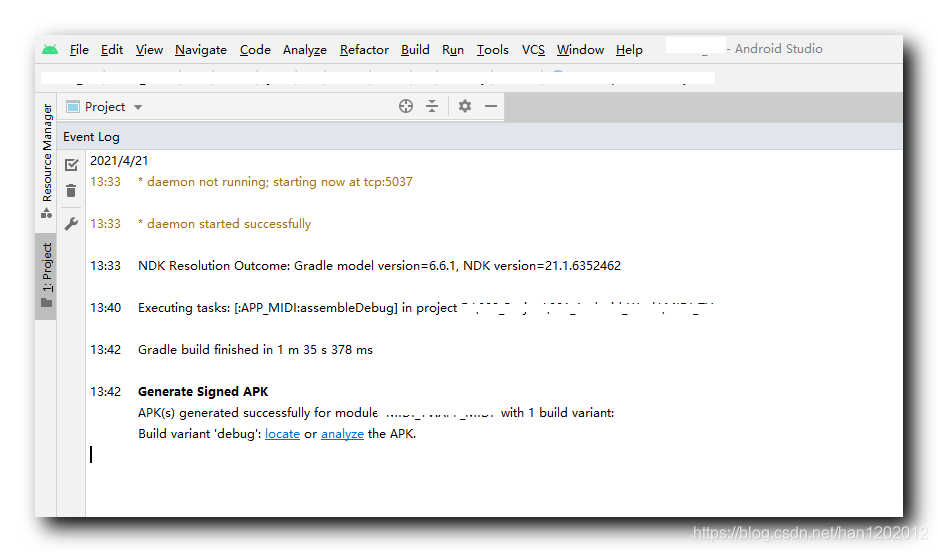Open the Code menu
The image size is (938, 552).
point(255,50)
